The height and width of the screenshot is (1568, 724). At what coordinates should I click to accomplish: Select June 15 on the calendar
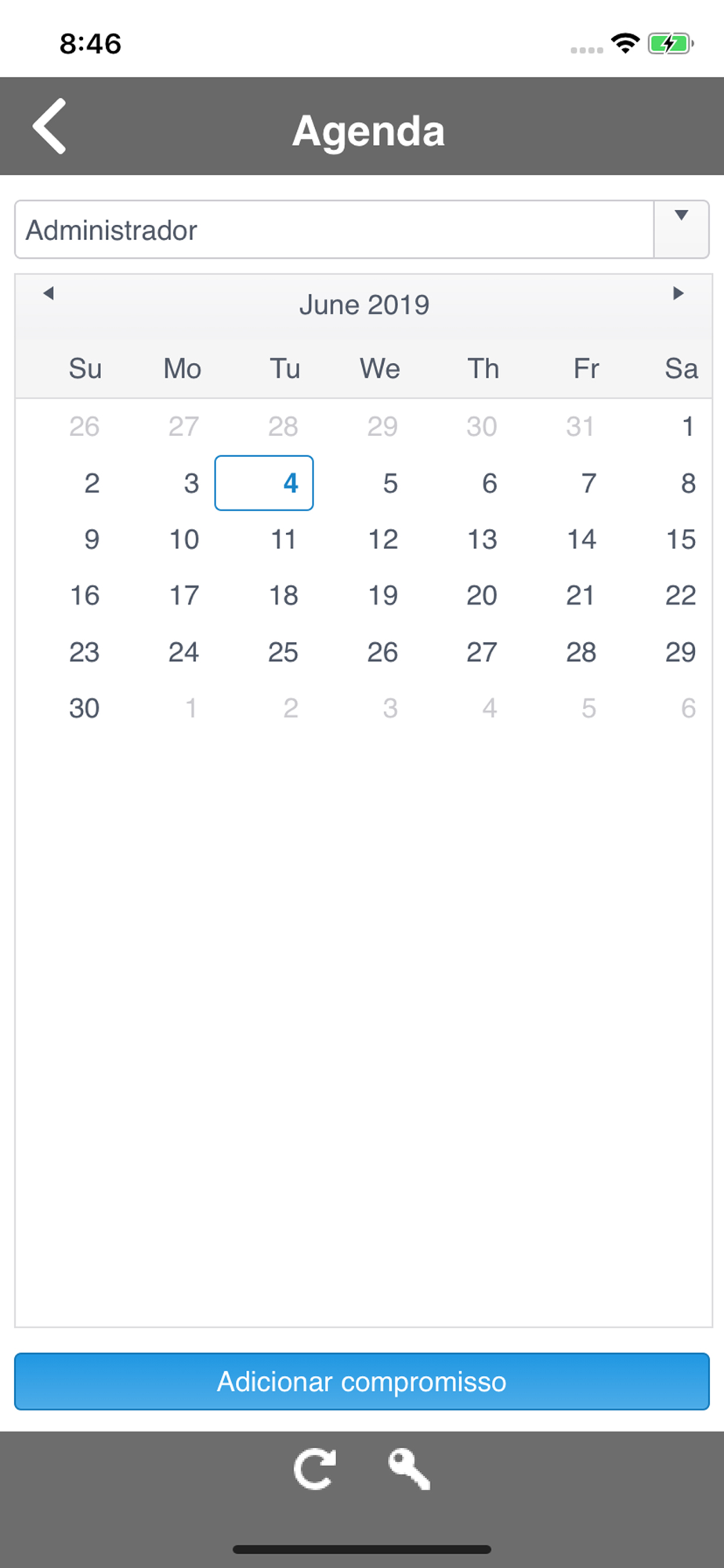tap(680, 539)
